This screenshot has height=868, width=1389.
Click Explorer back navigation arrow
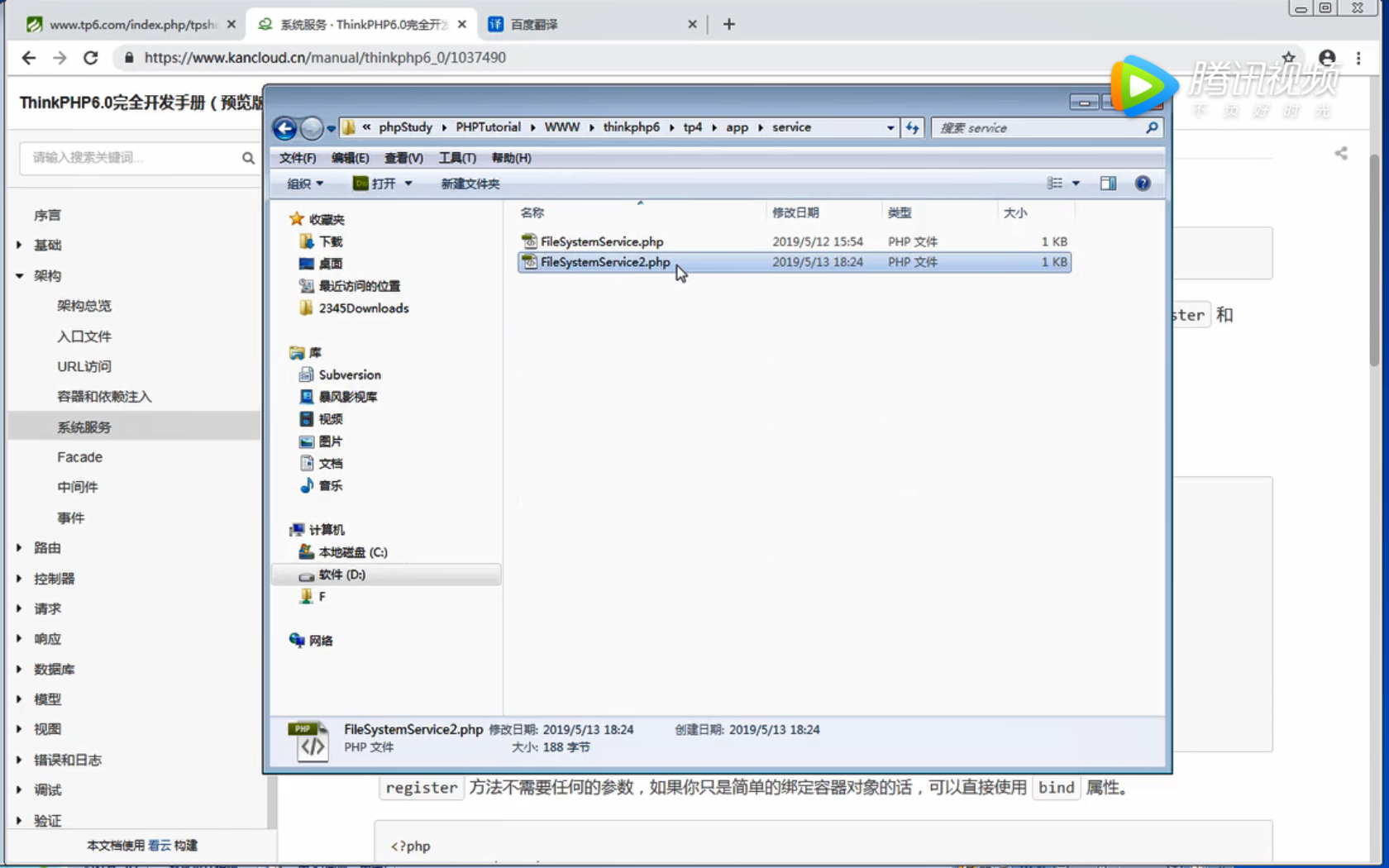point(284,128)
